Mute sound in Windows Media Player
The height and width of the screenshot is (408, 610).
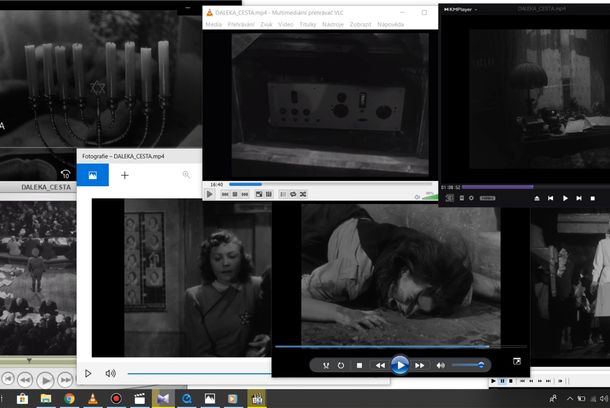[x=440, y=366]
